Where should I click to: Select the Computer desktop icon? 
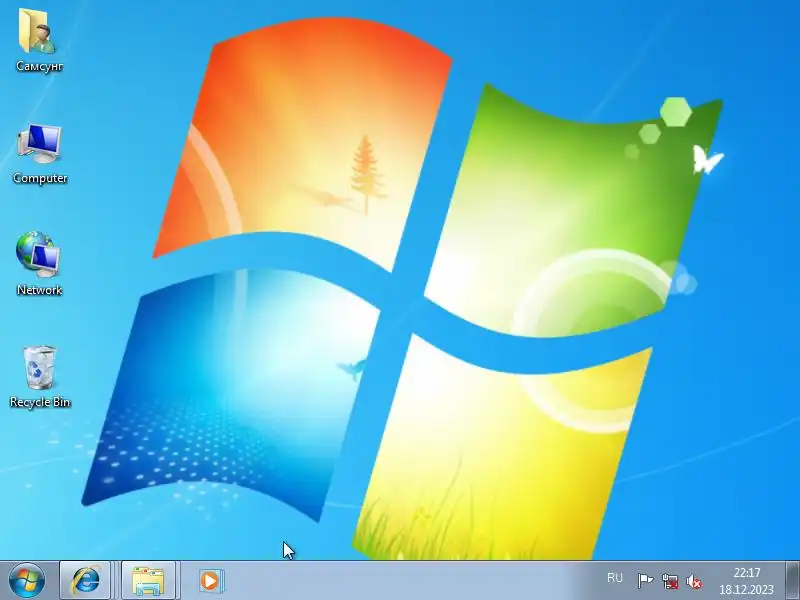pos(40,153)
